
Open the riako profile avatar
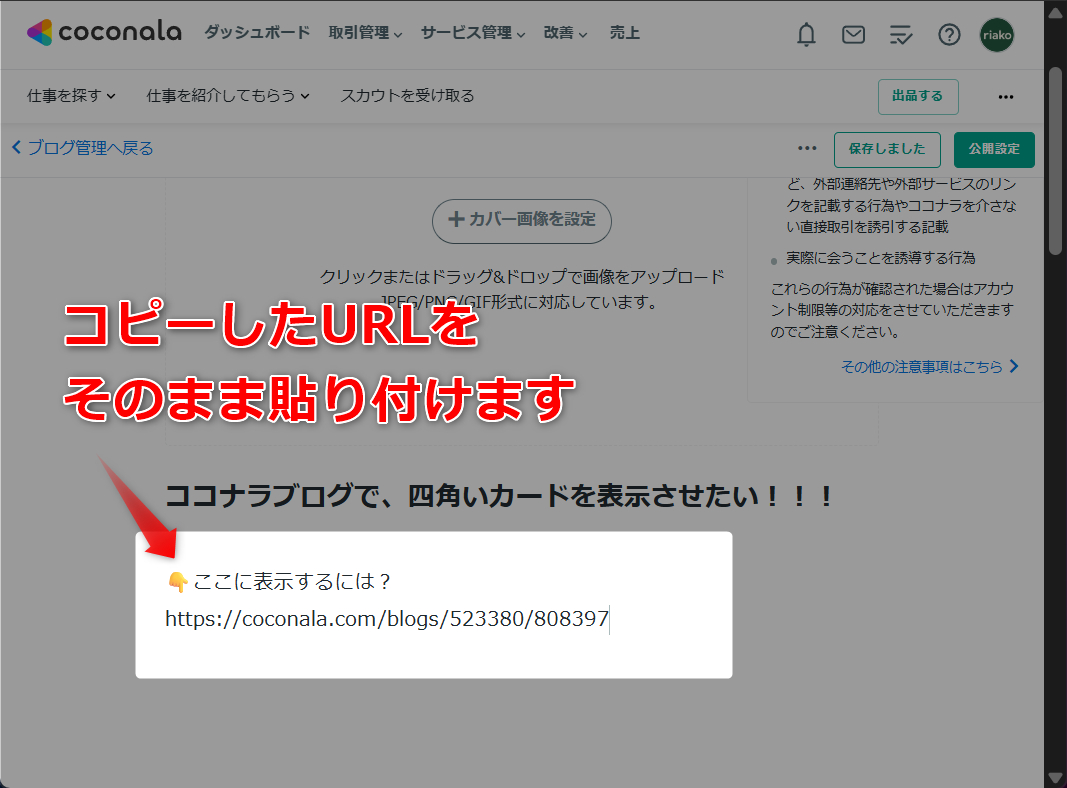[997, 35]
